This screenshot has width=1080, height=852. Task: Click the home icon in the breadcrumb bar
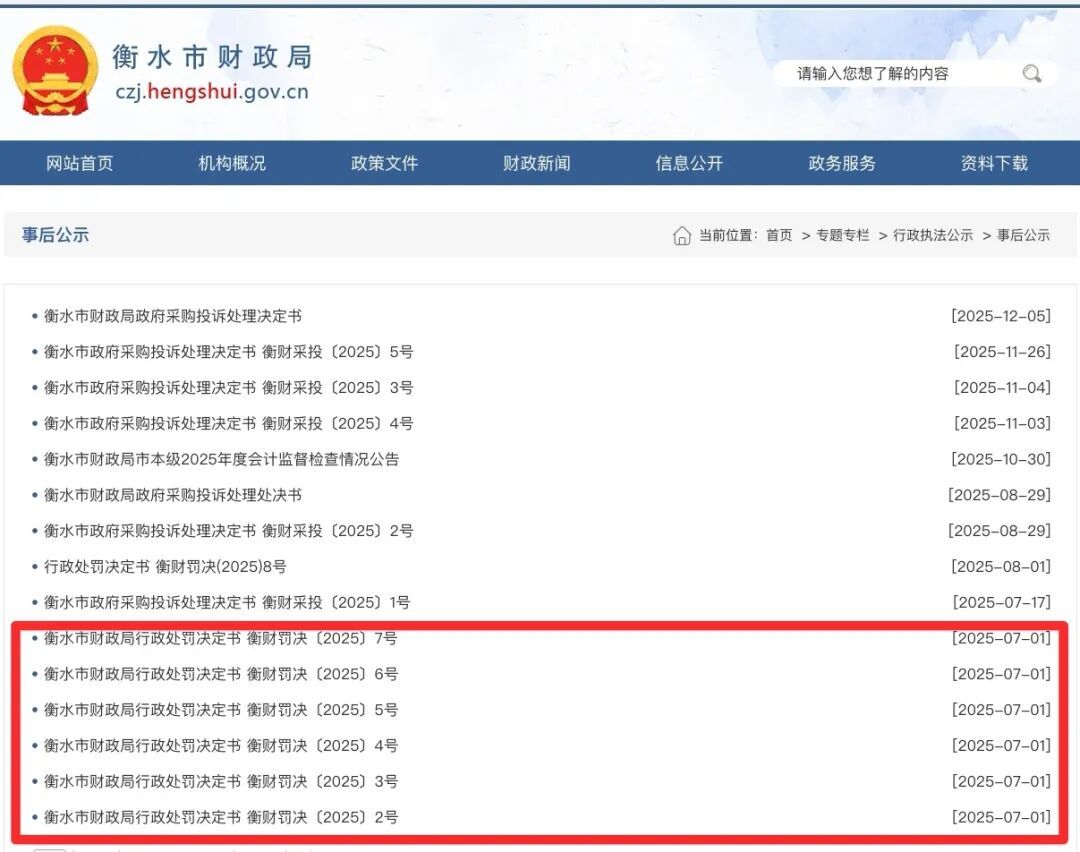681,235
